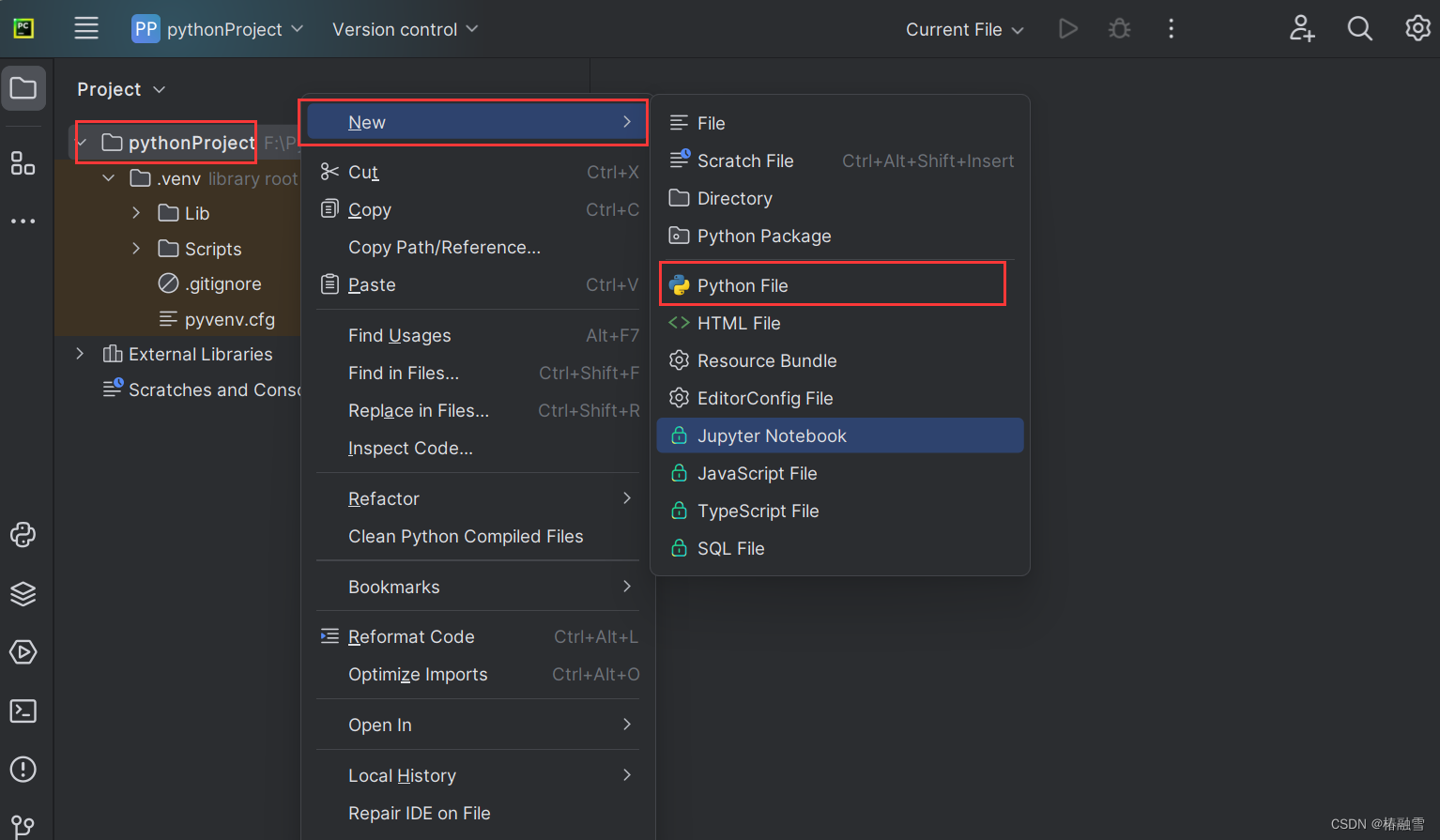Select Scratches and Consoles node
Screen dimensions: 1440x840
pos(201,389)
